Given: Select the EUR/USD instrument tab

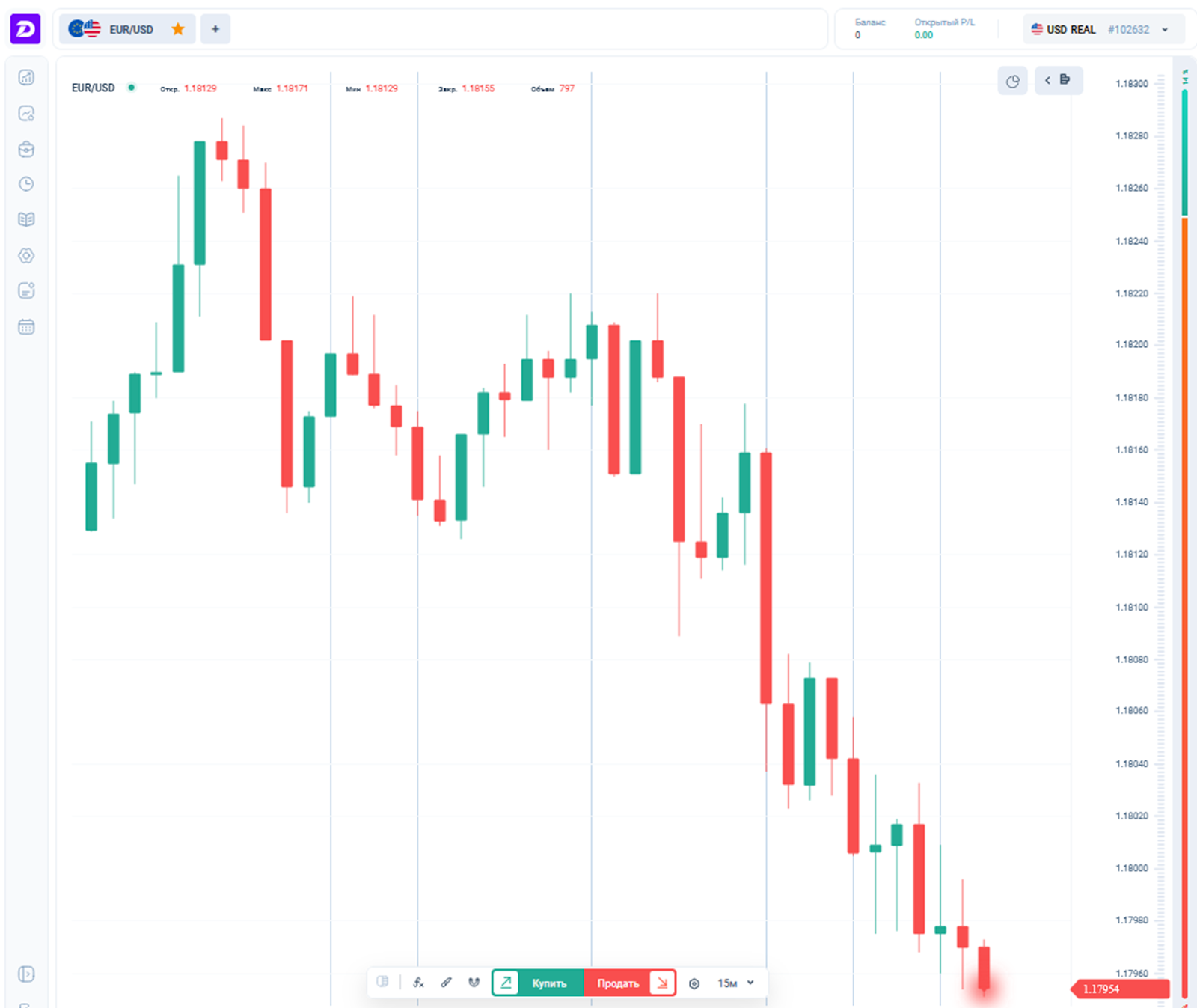Looking at the screenshot, I should [120, 29].
